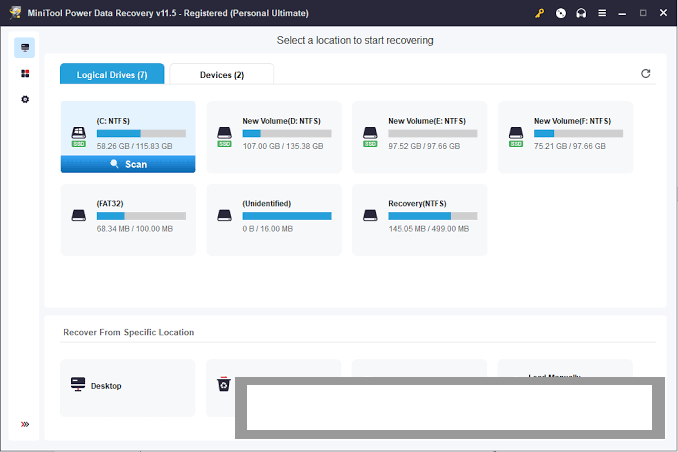Click the bootable media disc icon
678x452 pixels.
point(560,13)
